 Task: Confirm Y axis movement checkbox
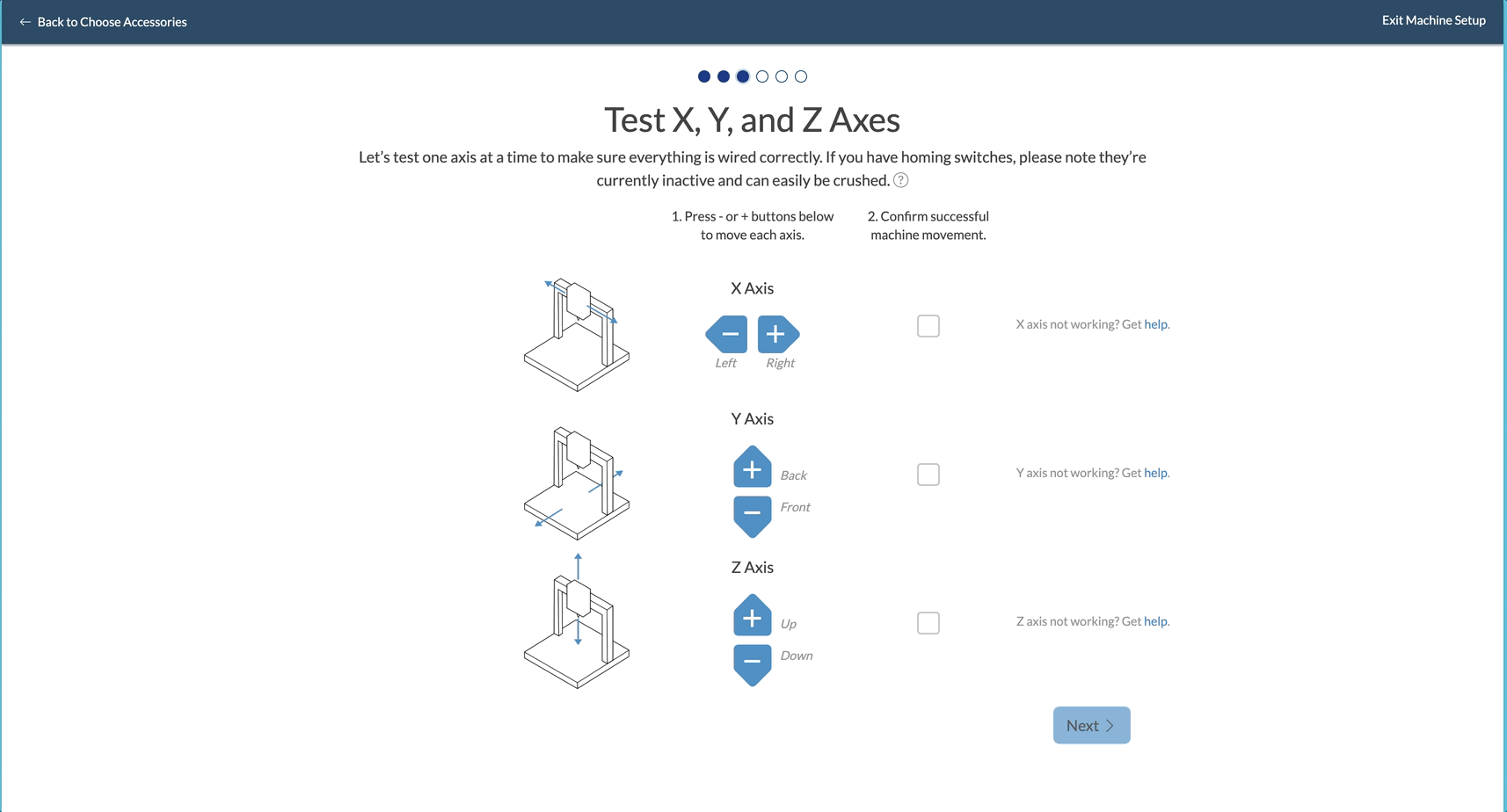pos(928,475)
